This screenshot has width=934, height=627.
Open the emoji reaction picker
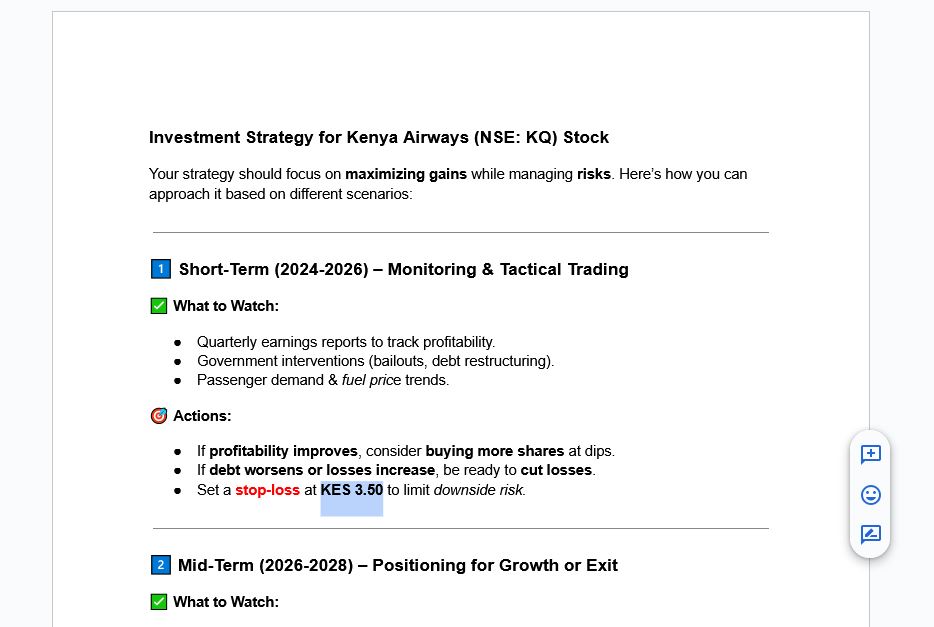pyautogui.click(x=870, y=495)
